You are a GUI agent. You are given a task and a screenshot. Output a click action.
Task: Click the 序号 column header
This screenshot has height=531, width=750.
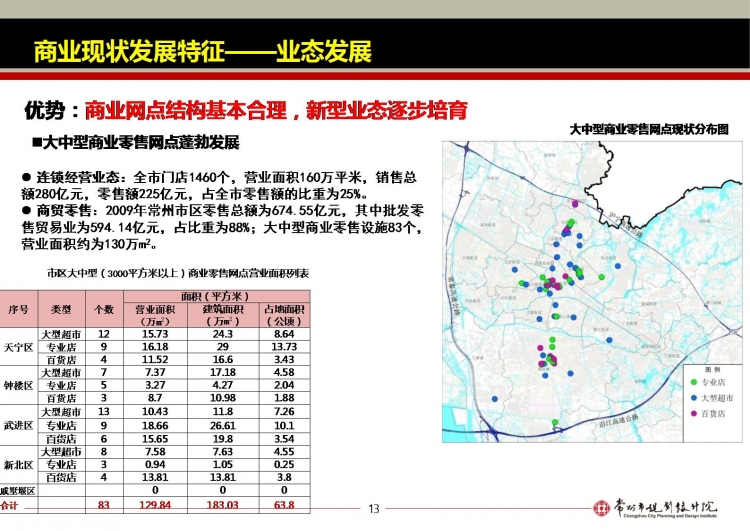tap(19, 310)
